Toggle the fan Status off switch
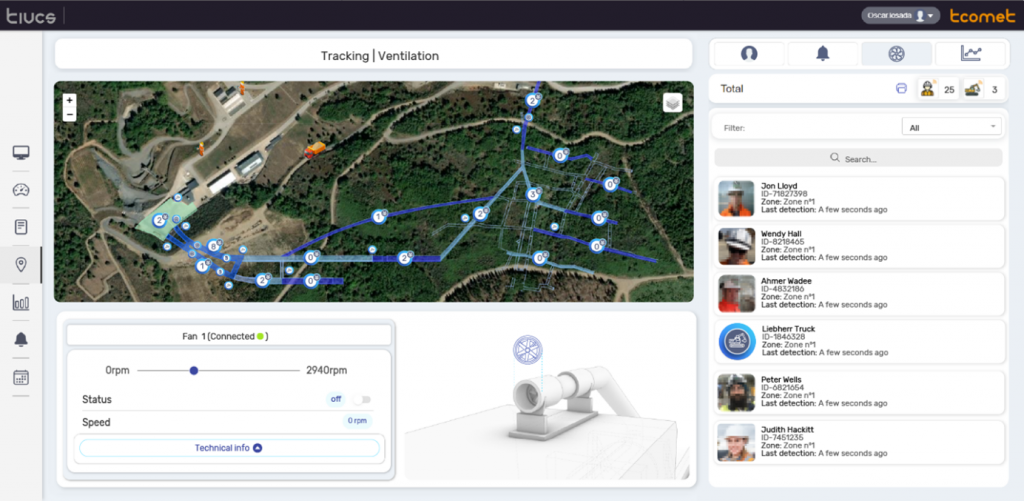 click(x=361, y=399)
